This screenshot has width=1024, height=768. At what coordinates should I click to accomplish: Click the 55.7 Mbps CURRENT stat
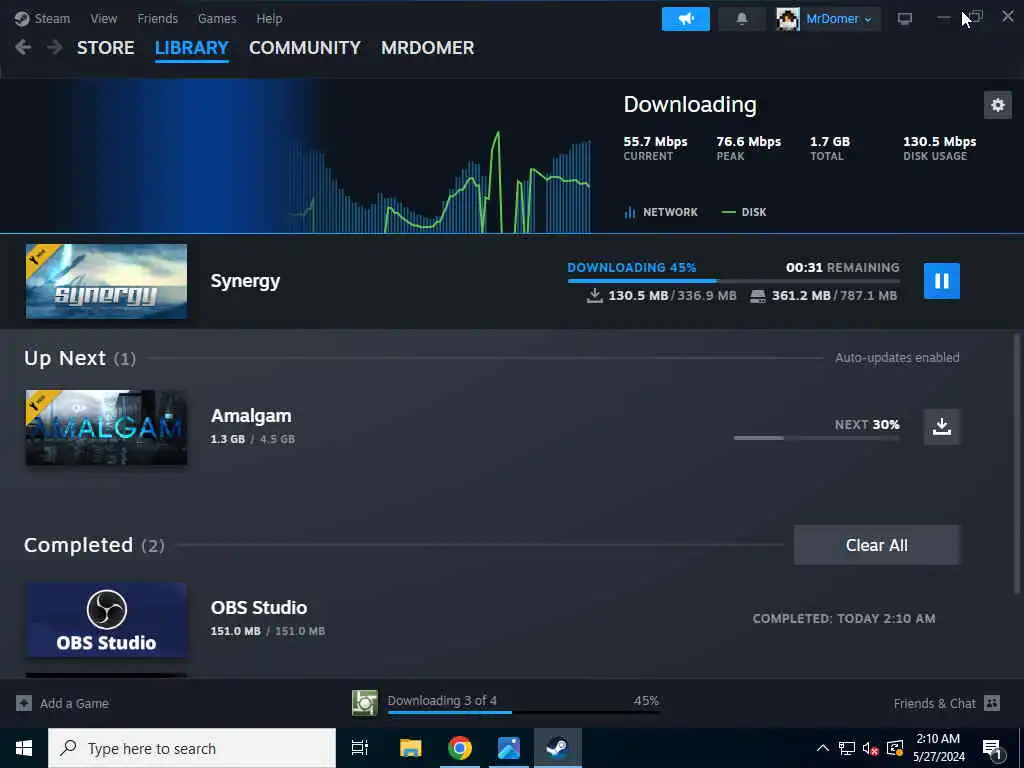[655, 148]
